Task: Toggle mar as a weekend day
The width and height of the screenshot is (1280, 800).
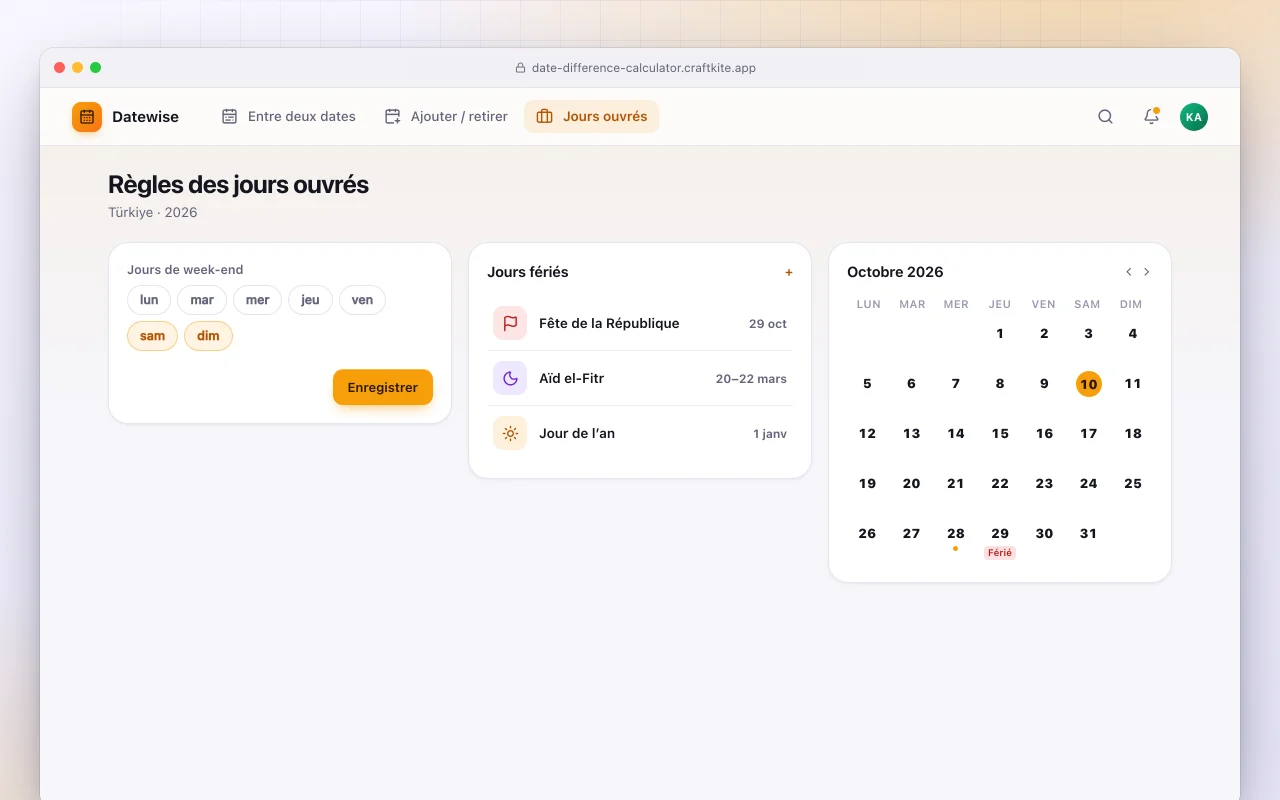Action: [x=202, y=300]
